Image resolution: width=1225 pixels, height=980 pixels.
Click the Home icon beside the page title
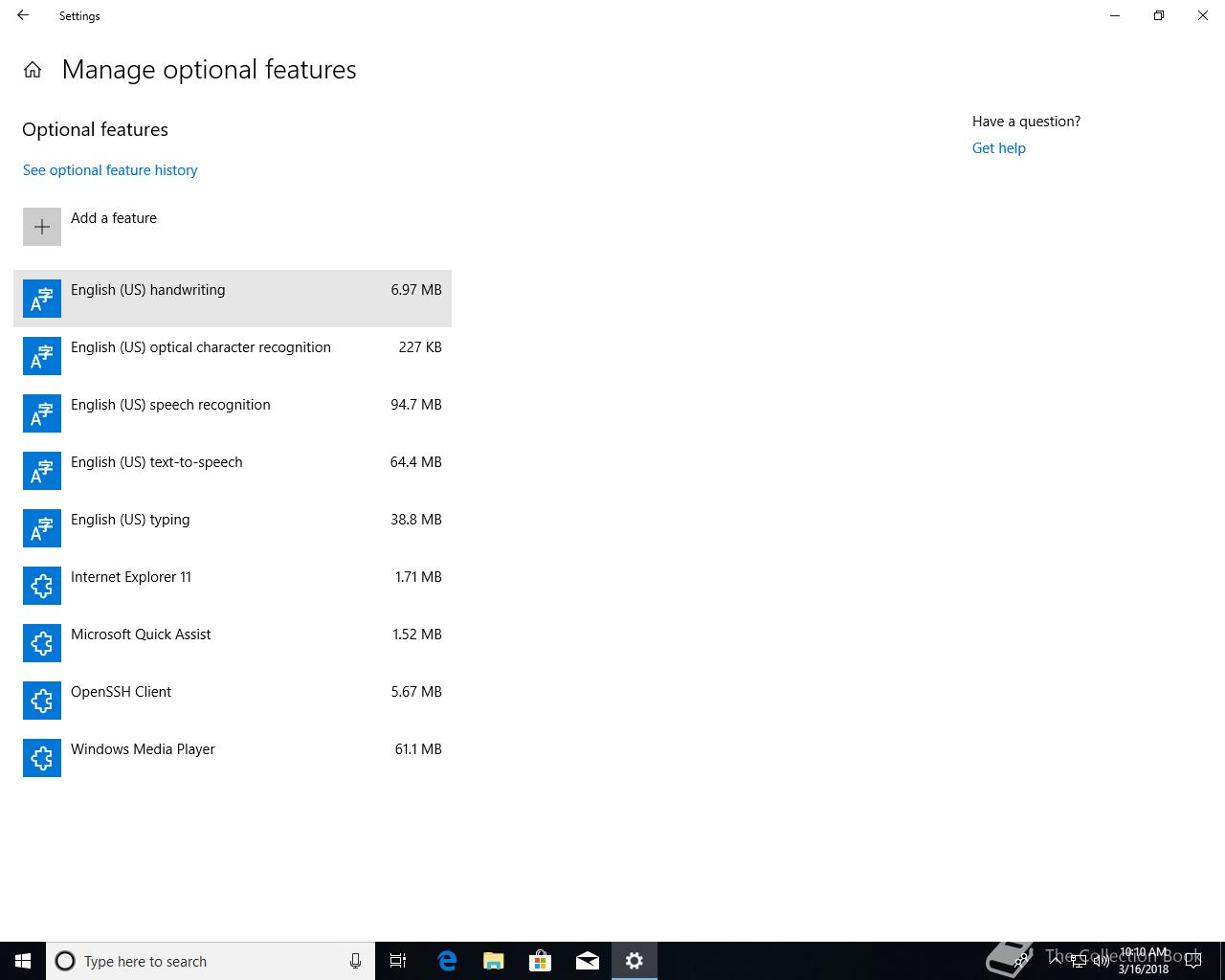tap(33, 70)
